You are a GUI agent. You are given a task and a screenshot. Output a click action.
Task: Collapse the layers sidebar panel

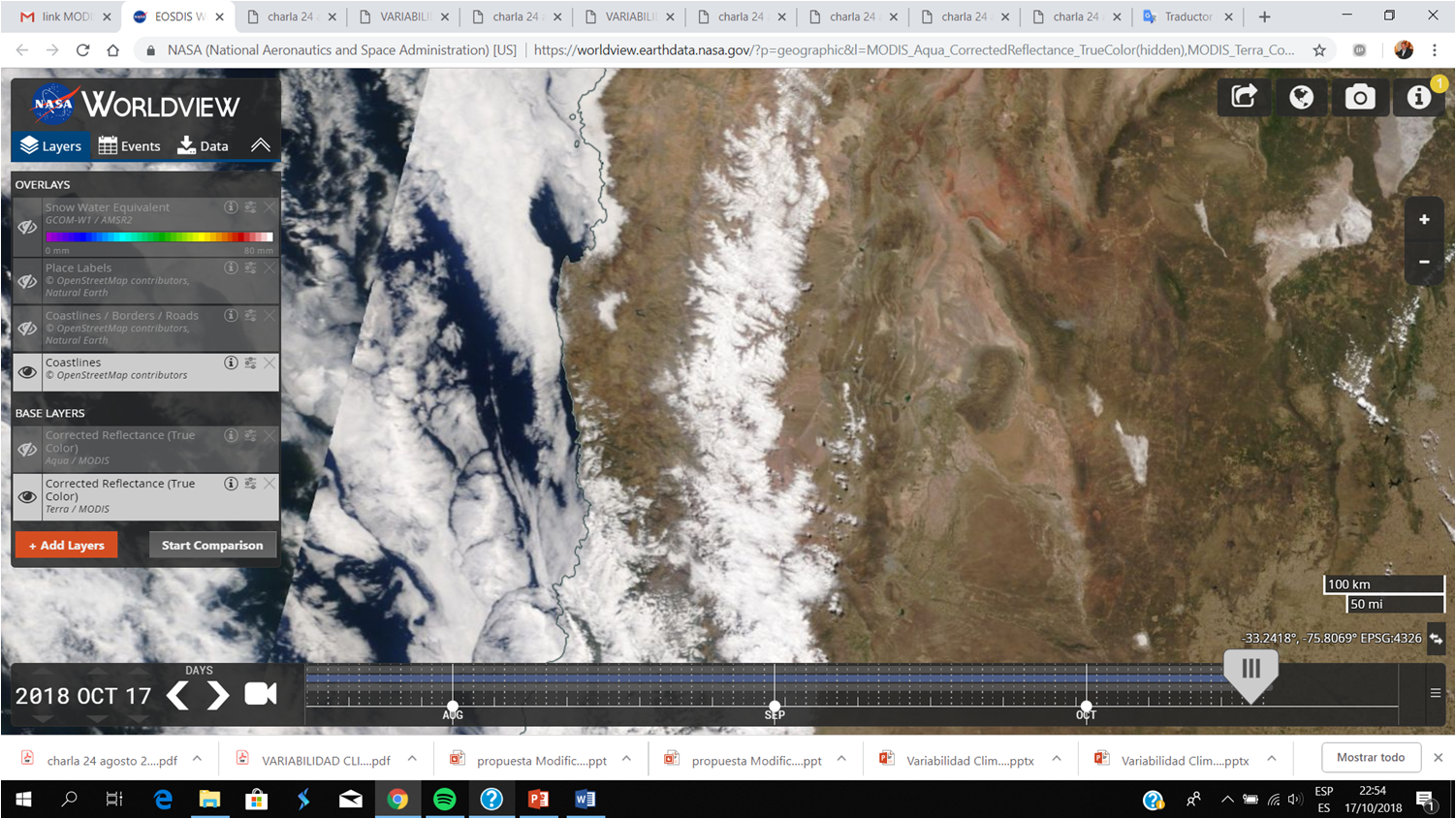click(x=260, y=145)
